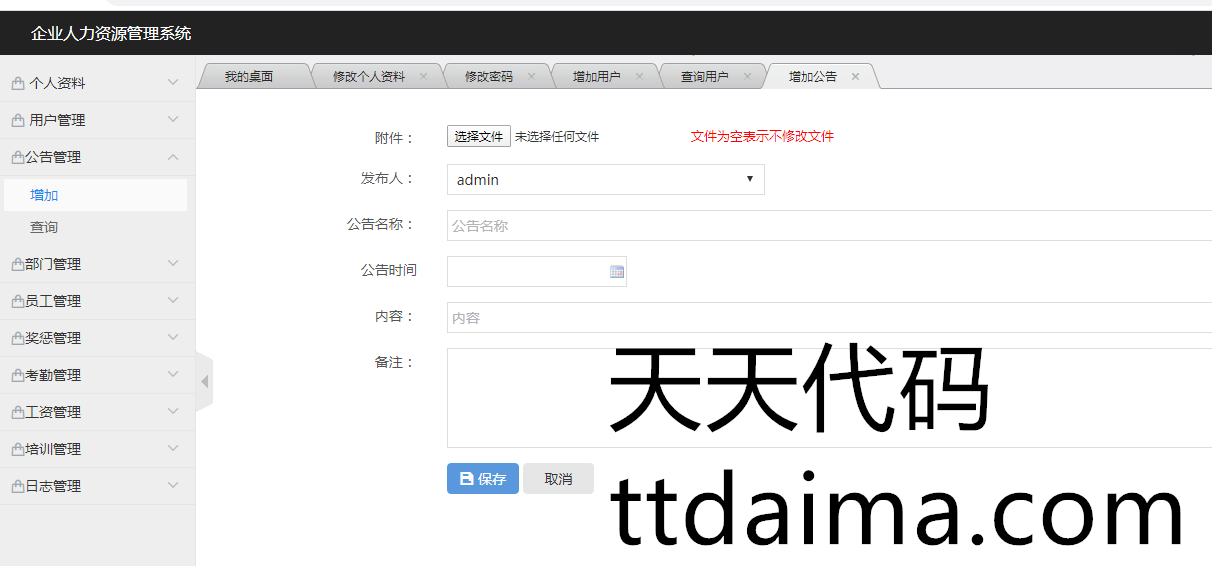Click the lock icon beside 个人资料
Image resolution: width=1212 pixels, height=566 pixels.
[x=18, y=84]
